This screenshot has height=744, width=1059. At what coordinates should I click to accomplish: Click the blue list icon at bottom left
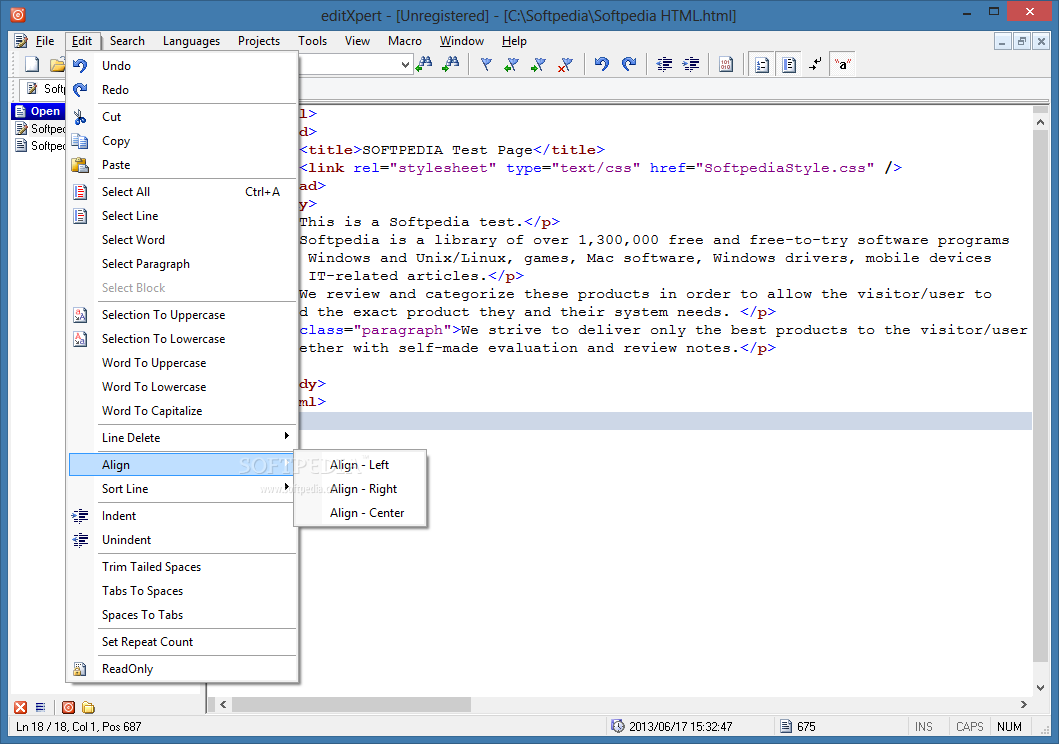pos(41,707)
